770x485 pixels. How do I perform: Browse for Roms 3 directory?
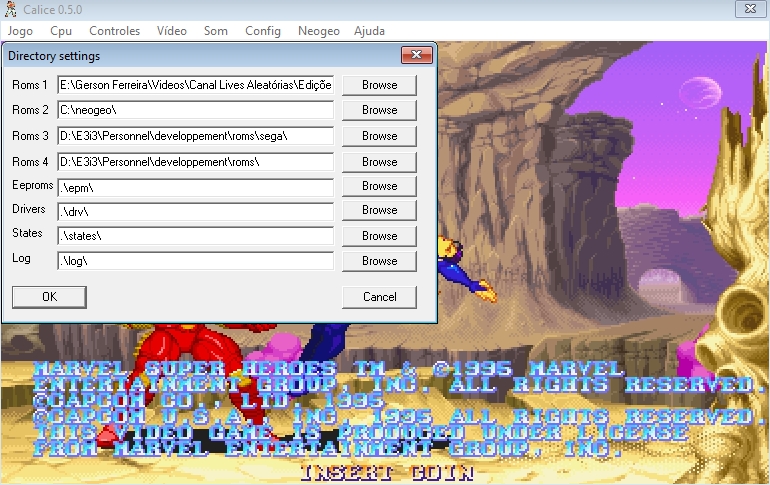[x=379, y=136]
